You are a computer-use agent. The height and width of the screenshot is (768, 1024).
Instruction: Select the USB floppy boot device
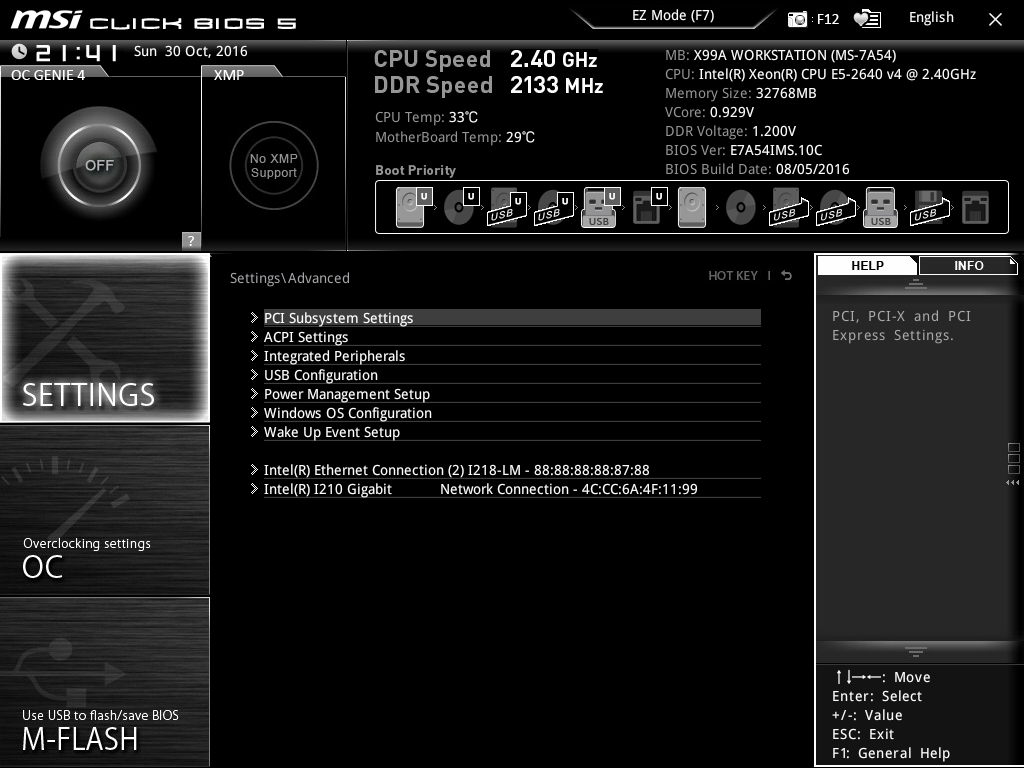(930, 207)
